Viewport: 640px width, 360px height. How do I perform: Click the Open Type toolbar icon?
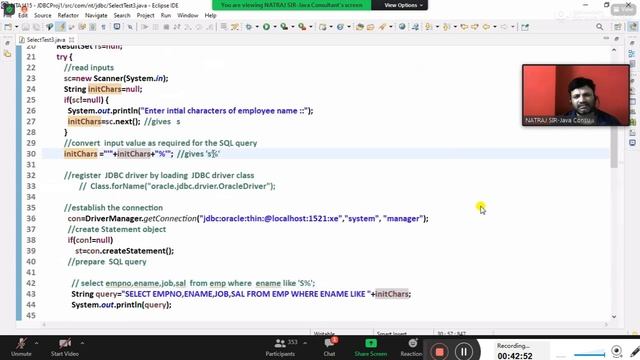(49, 27)
